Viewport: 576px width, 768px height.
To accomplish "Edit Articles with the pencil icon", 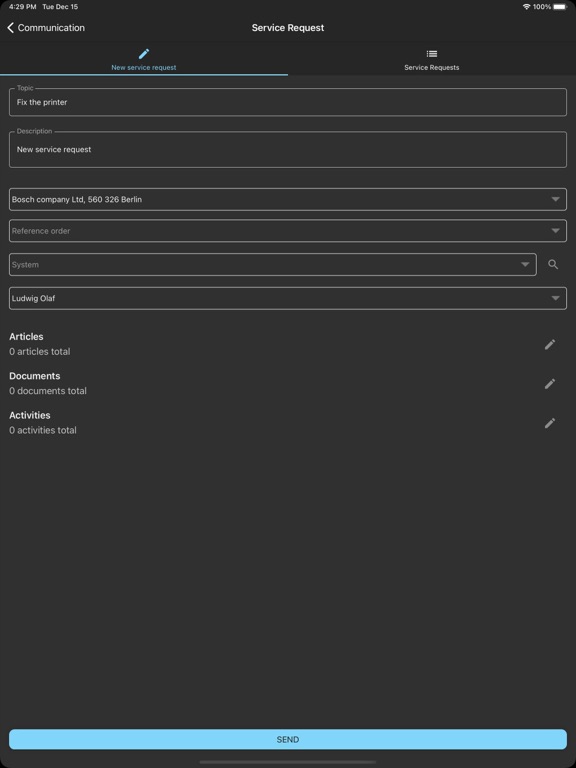I will tap(550, 344).
